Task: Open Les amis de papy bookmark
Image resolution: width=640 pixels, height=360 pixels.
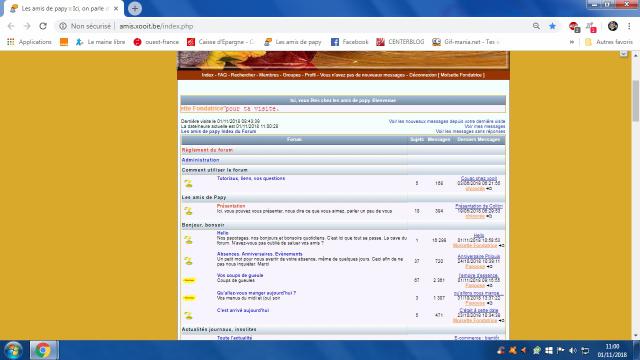Action: tap(293, 42)
